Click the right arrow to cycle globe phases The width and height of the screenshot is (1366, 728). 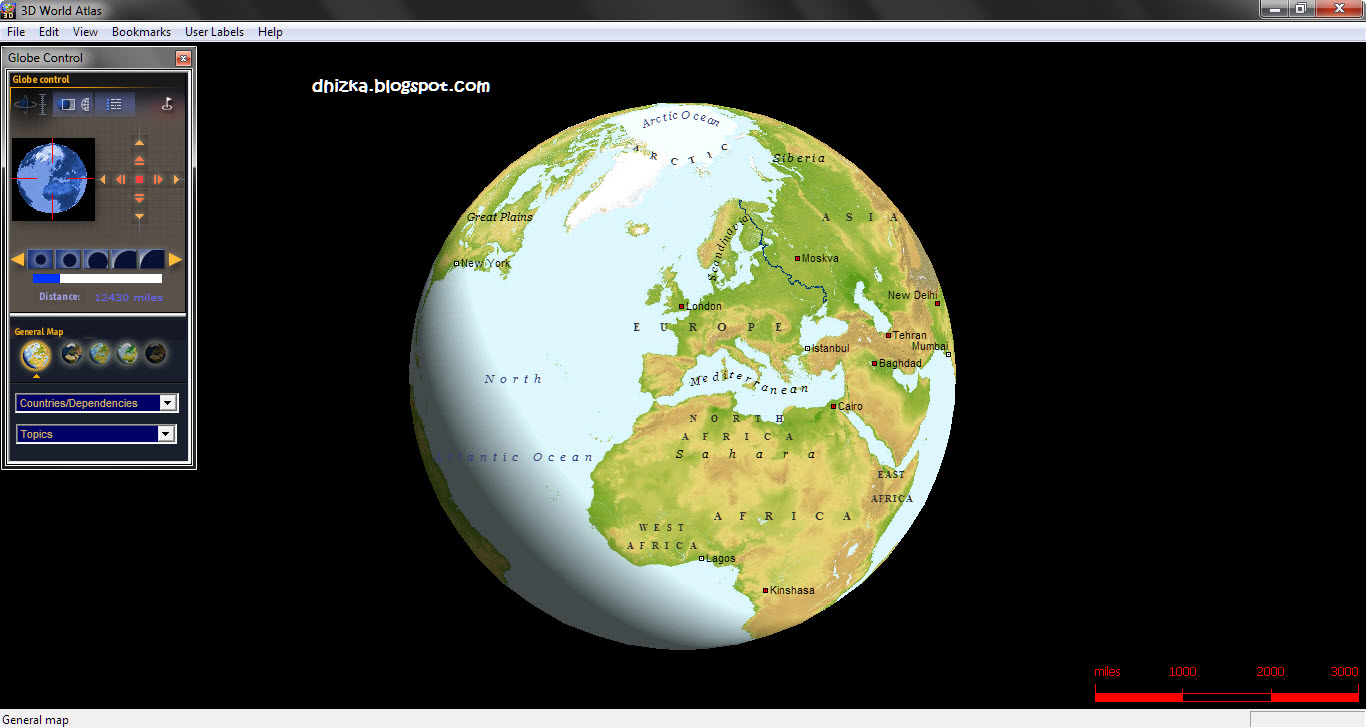coord(176,258)
